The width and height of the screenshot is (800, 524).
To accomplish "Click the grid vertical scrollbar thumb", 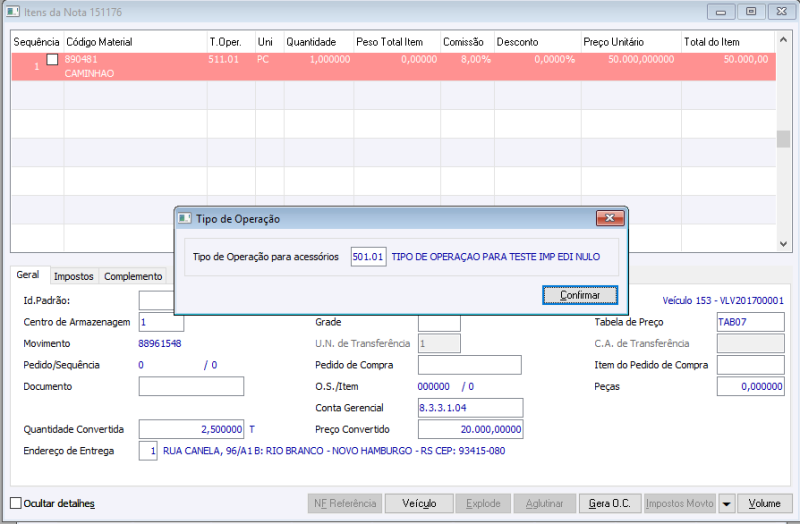I will pyautogui.click(x=783, y=139).
